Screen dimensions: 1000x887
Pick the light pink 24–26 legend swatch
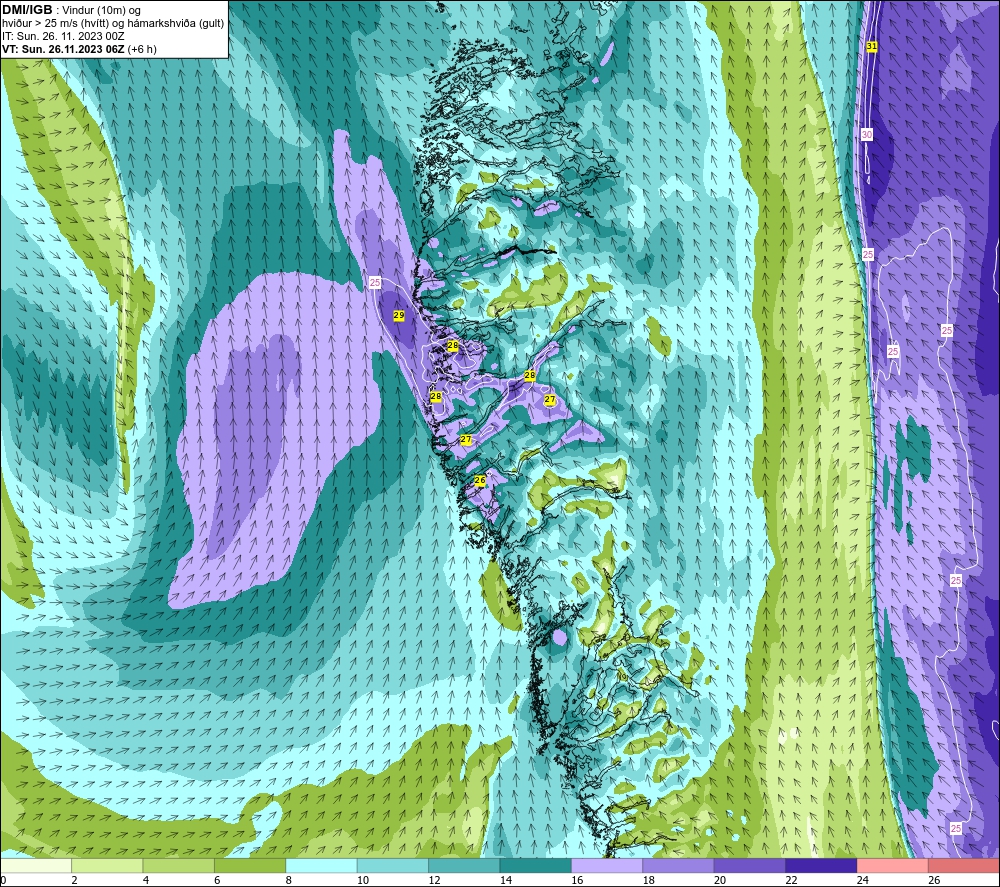(x=893, y=865)
